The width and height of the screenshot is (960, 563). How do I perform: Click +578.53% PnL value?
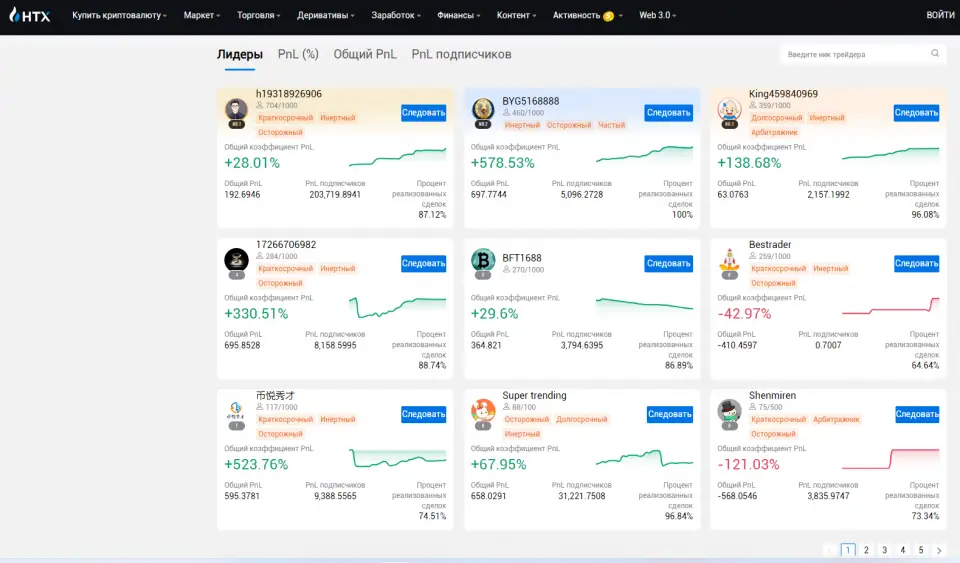502,163
